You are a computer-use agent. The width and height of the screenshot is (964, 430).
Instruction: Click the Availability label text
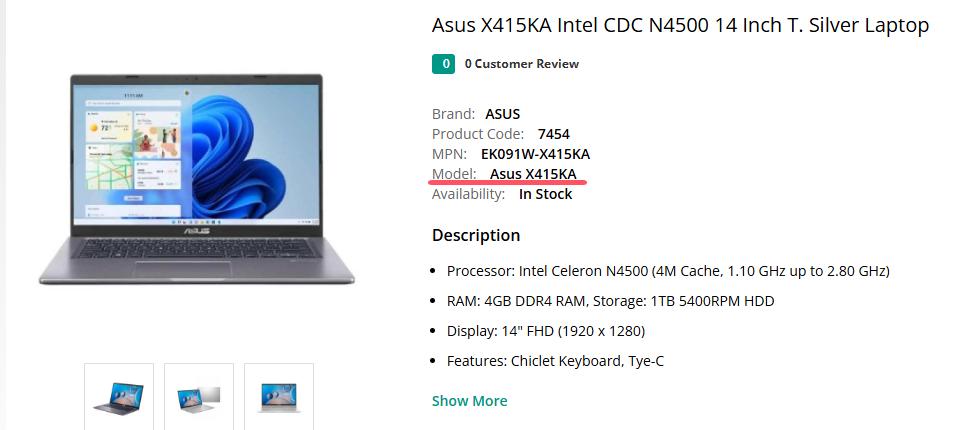(x=468, y=194)
